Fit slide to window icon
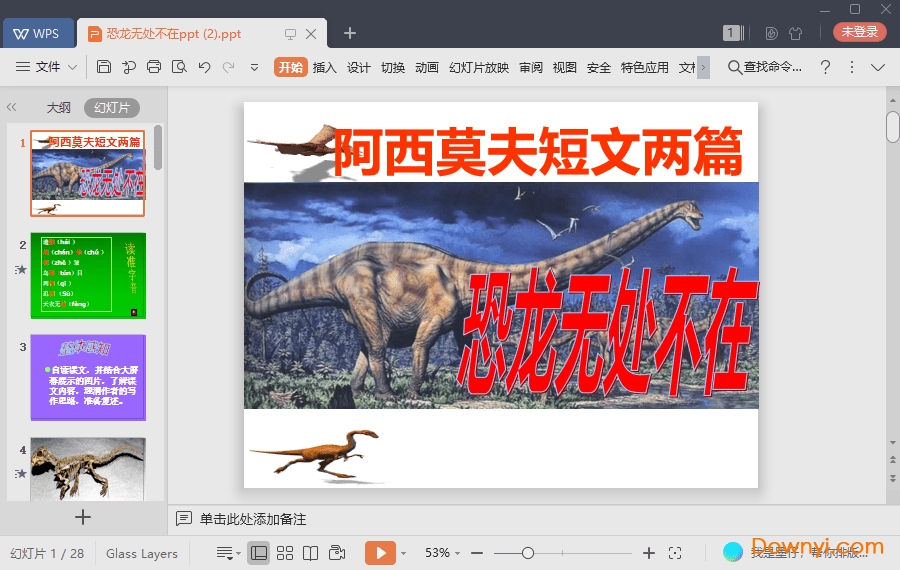 point(675,553)
